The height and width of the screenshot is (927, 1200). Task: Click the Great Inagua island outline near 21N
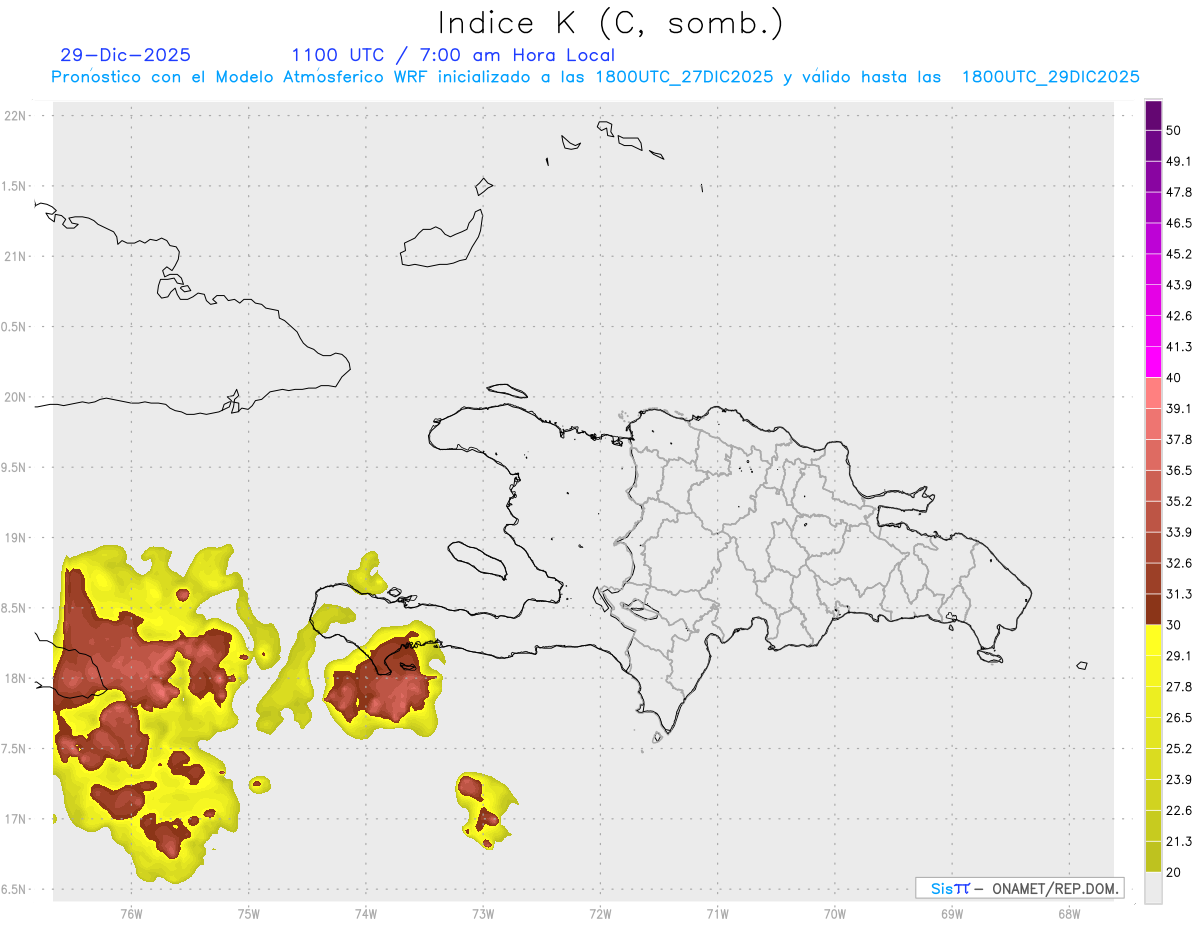(x=443, y=240)
